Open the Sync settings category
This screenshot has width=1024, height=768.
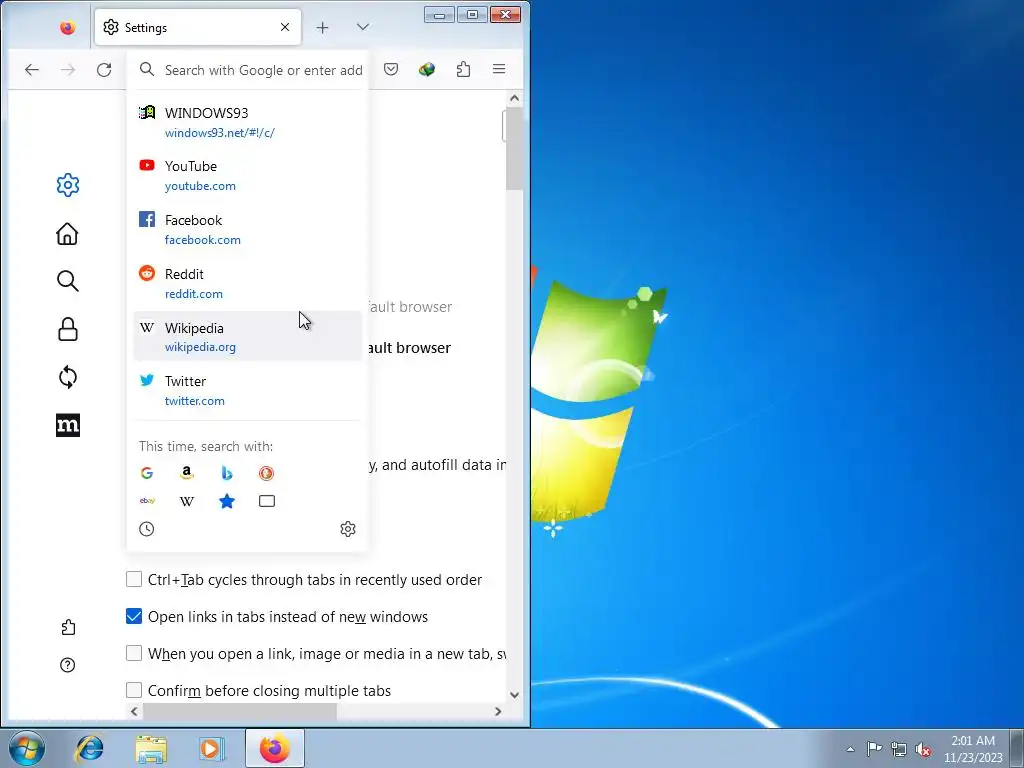(x=68, y=377)
